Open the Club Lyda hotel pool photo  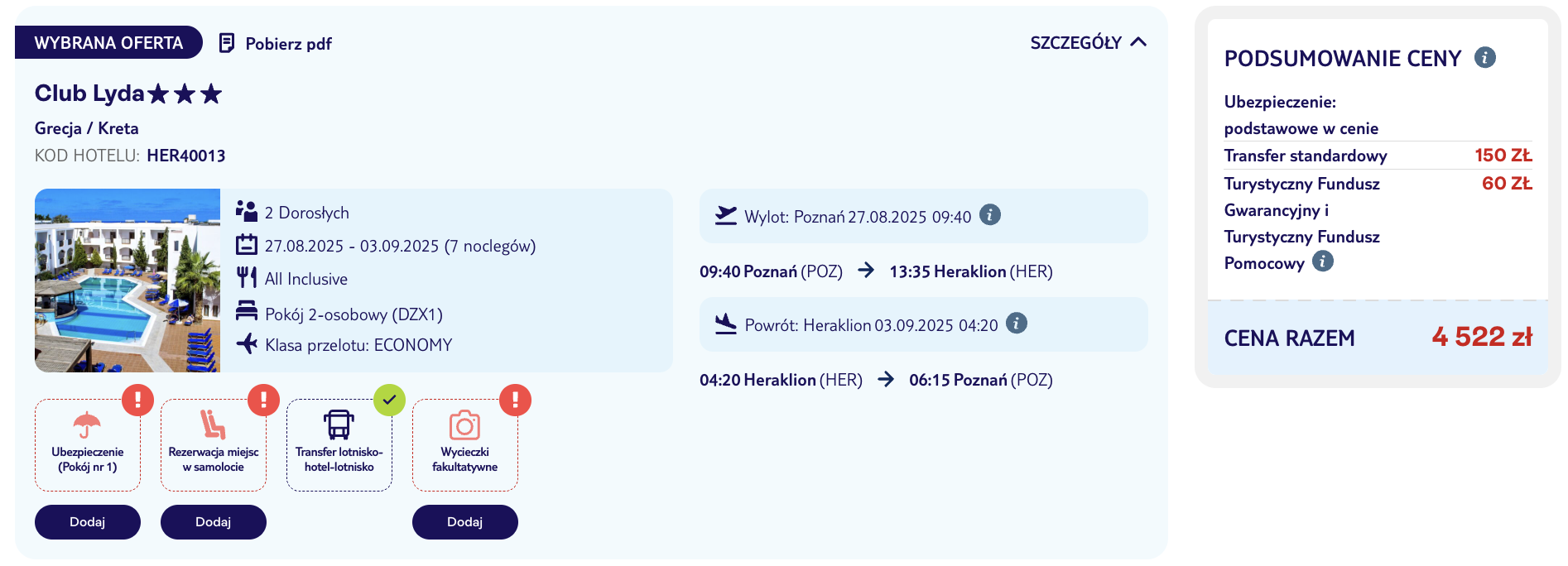(x=127, y=281)
